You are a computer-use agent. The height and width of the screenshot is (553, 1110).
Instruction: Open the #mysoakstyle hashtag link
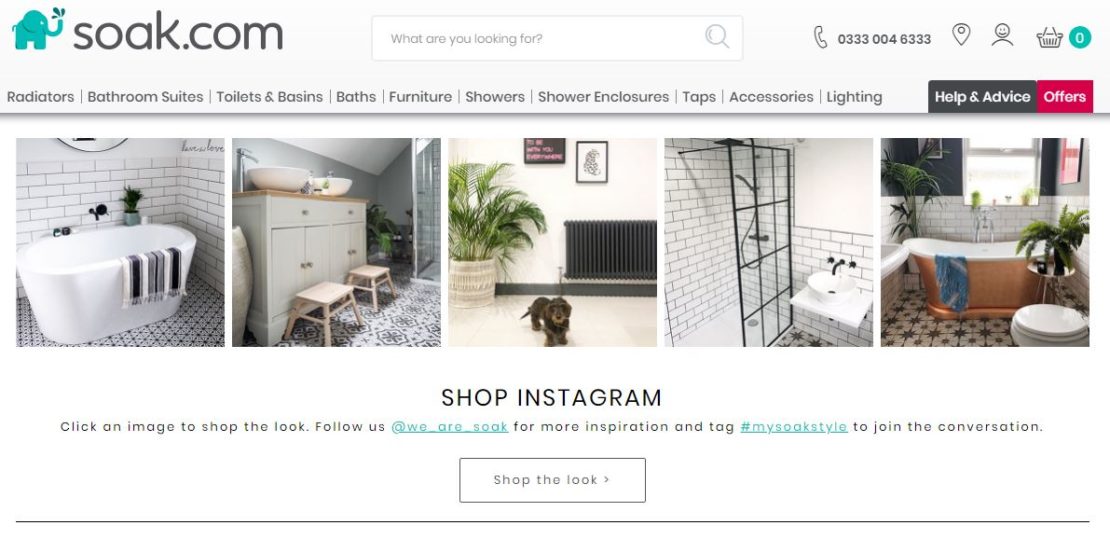pyautogui.click(x=794, y=427)
